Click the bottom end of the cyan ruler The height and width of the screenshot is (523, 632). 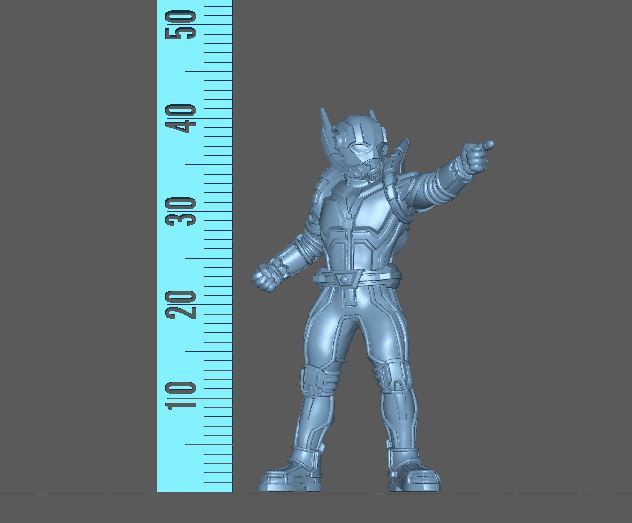click(x=195, y=487)
